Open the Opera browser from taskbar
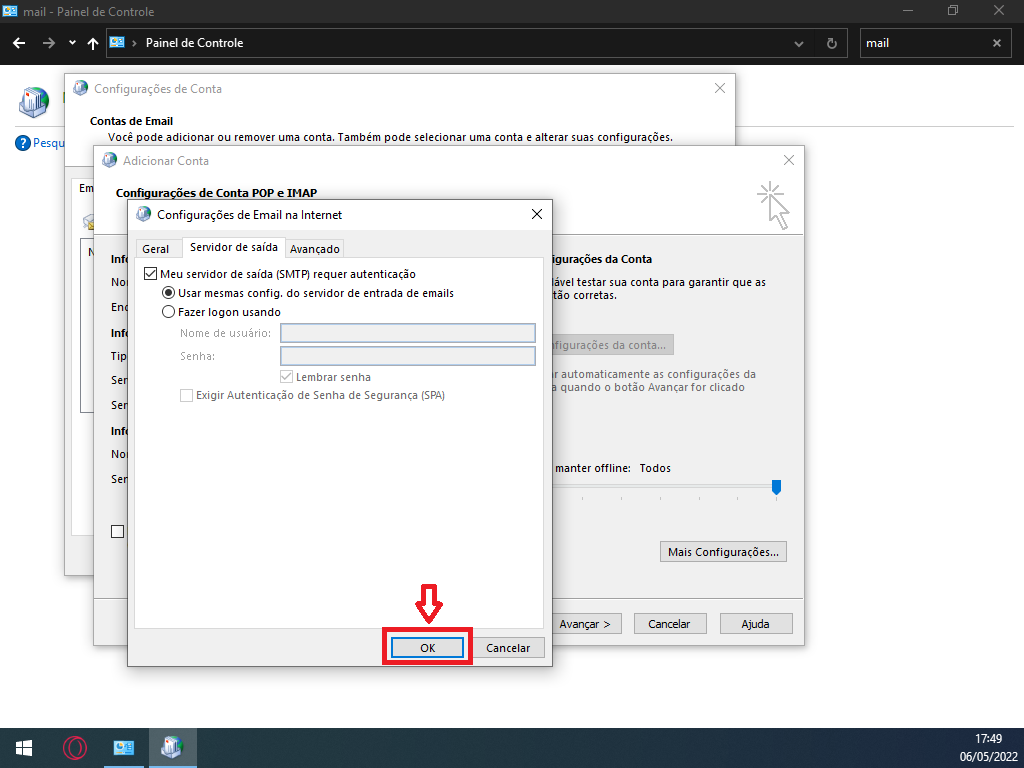Viewport: 1024px width, 768px height. coord(75,747)
